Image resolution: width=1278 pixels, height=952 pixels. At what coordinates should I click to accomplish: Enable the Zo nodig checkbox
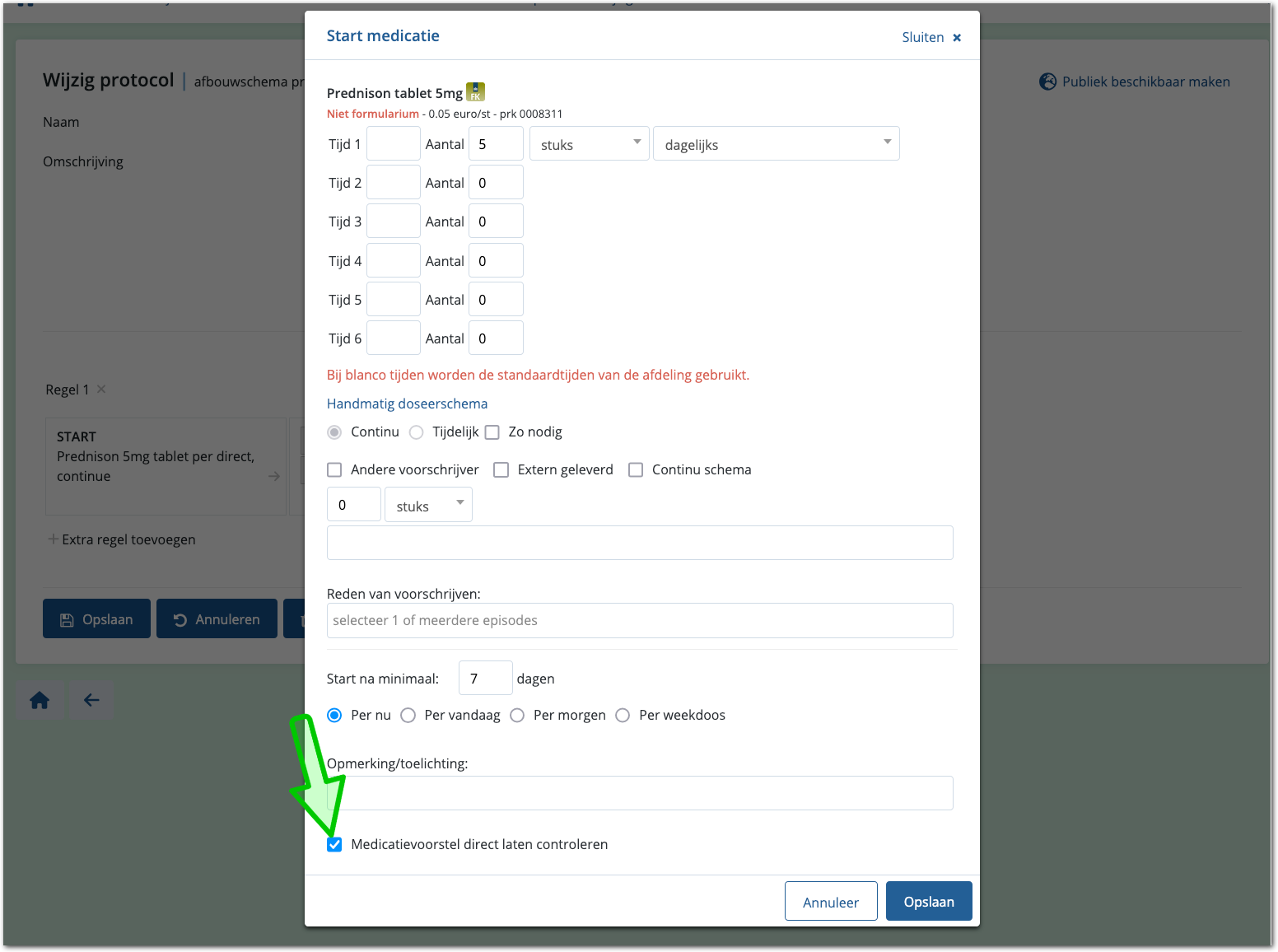(x=492, y=432)
